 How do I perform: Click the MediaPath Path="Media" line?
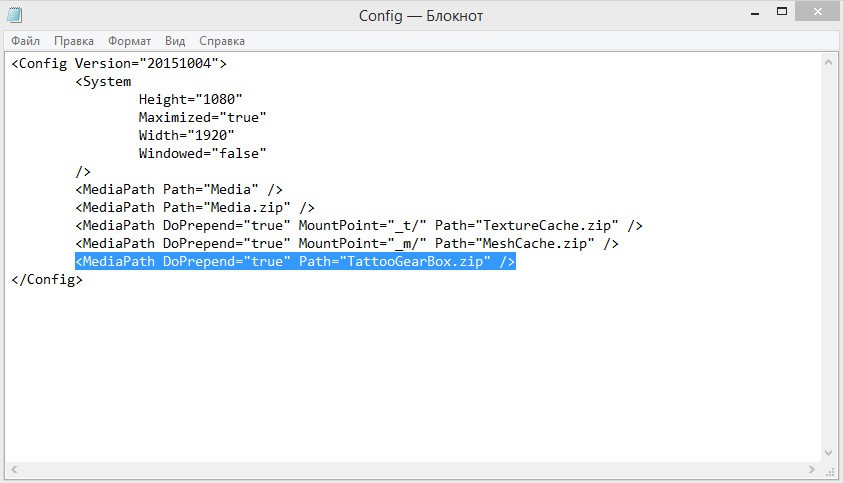coord(178,189)
